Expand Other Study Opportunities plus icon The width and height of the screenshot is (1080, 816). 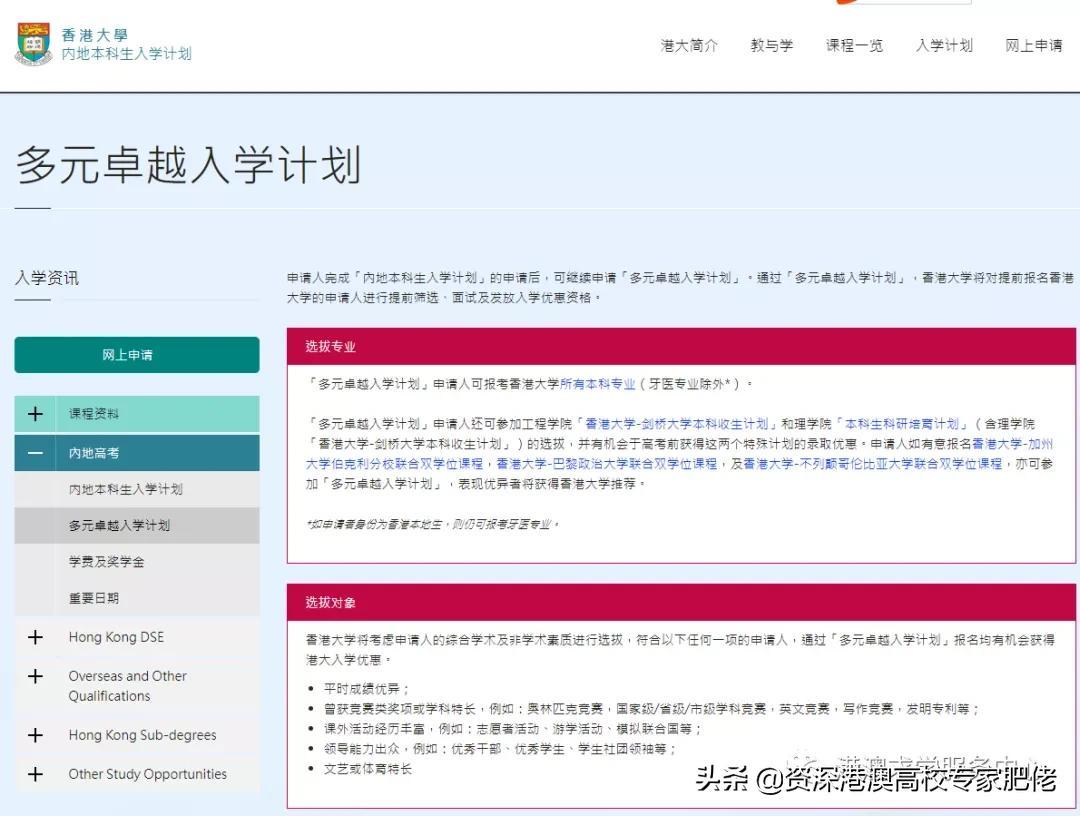coord(35,774)
